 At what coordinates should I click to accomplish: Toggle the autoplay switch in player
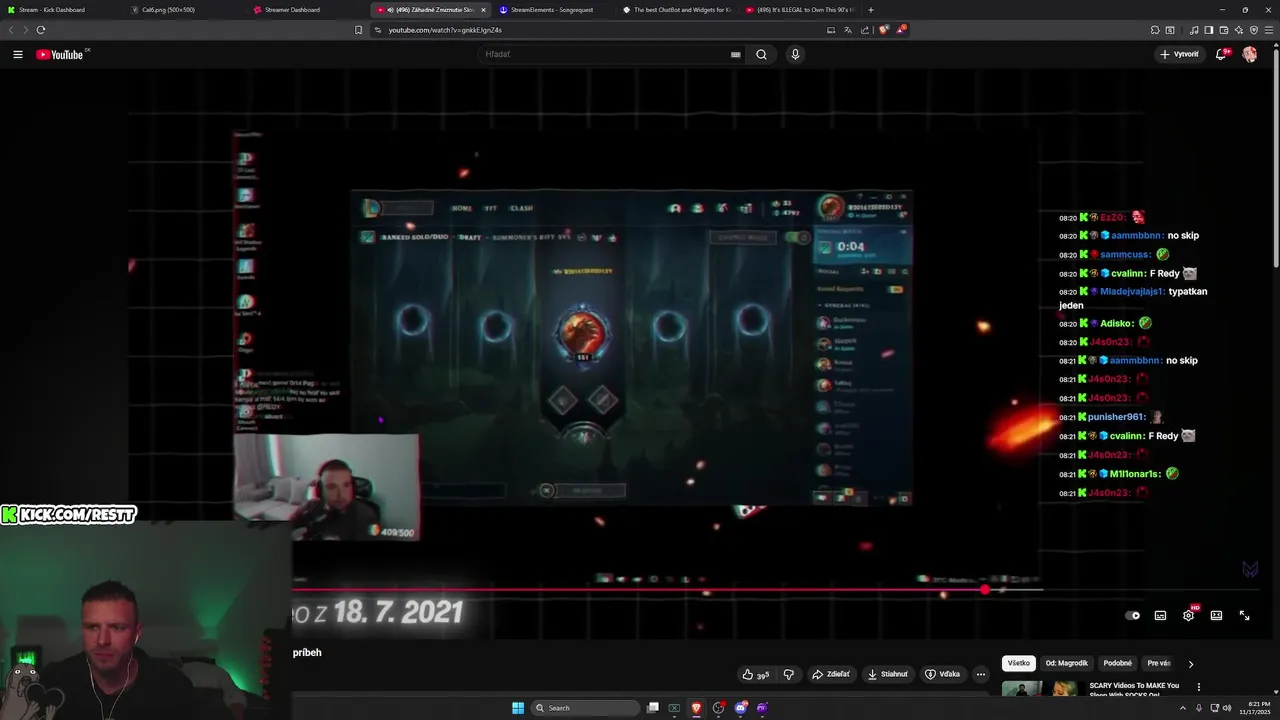tap(1132, 615)
